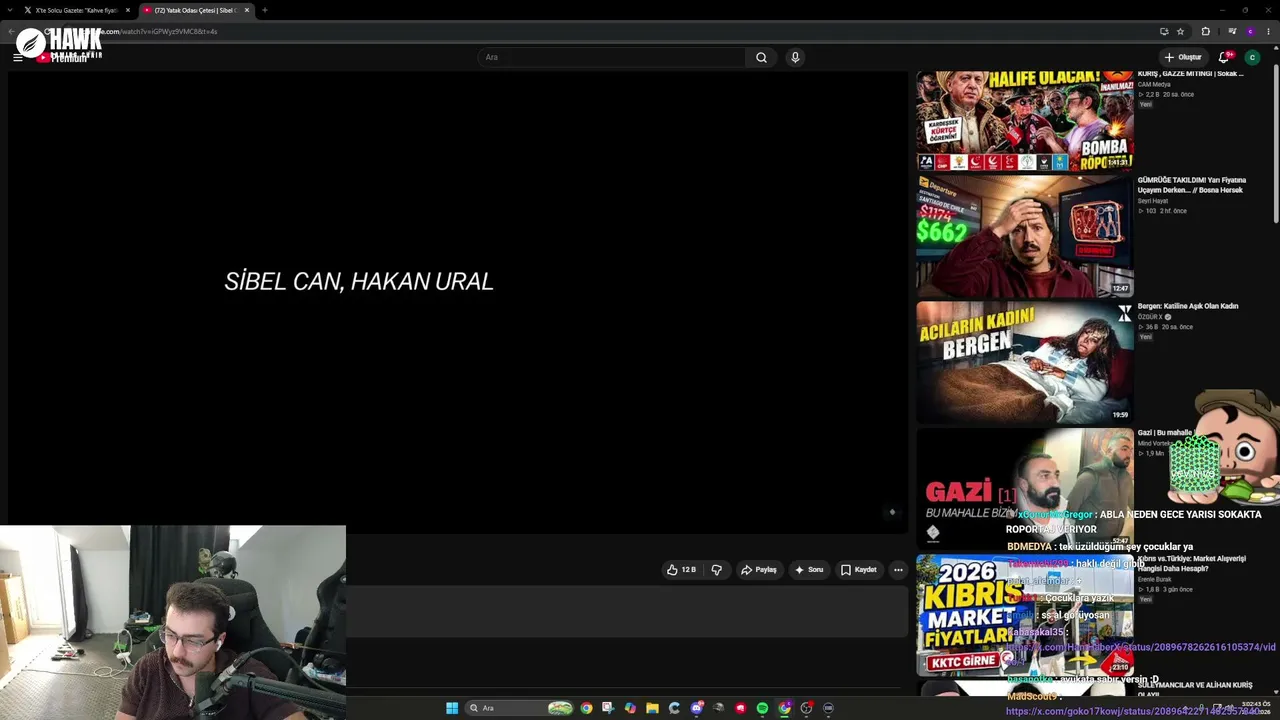Image resolution: width=1280 pixels, height=720 pixels.
Task: Open the ACILARIN KADINI BERGEN video thumbnail
Action: 1025,362
